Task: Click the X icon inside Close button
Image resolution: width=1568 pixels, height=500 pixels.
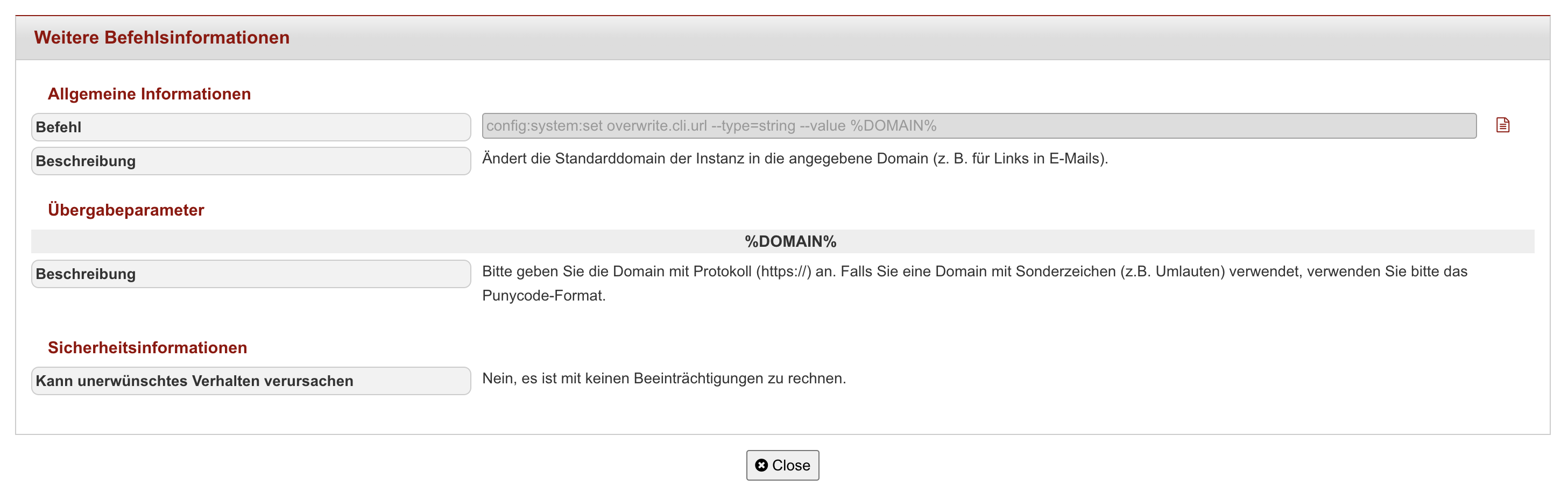Action: 761,466
